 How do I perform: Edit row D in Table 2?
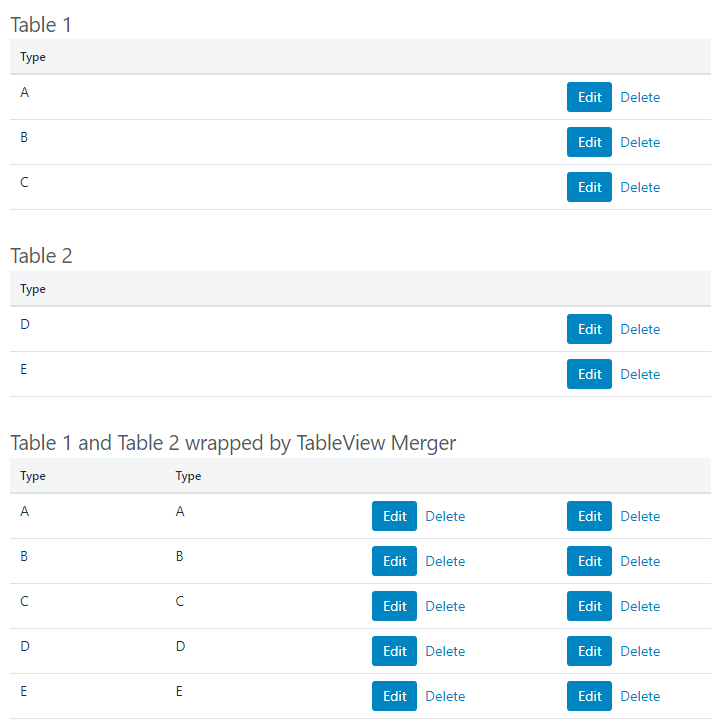589,329
